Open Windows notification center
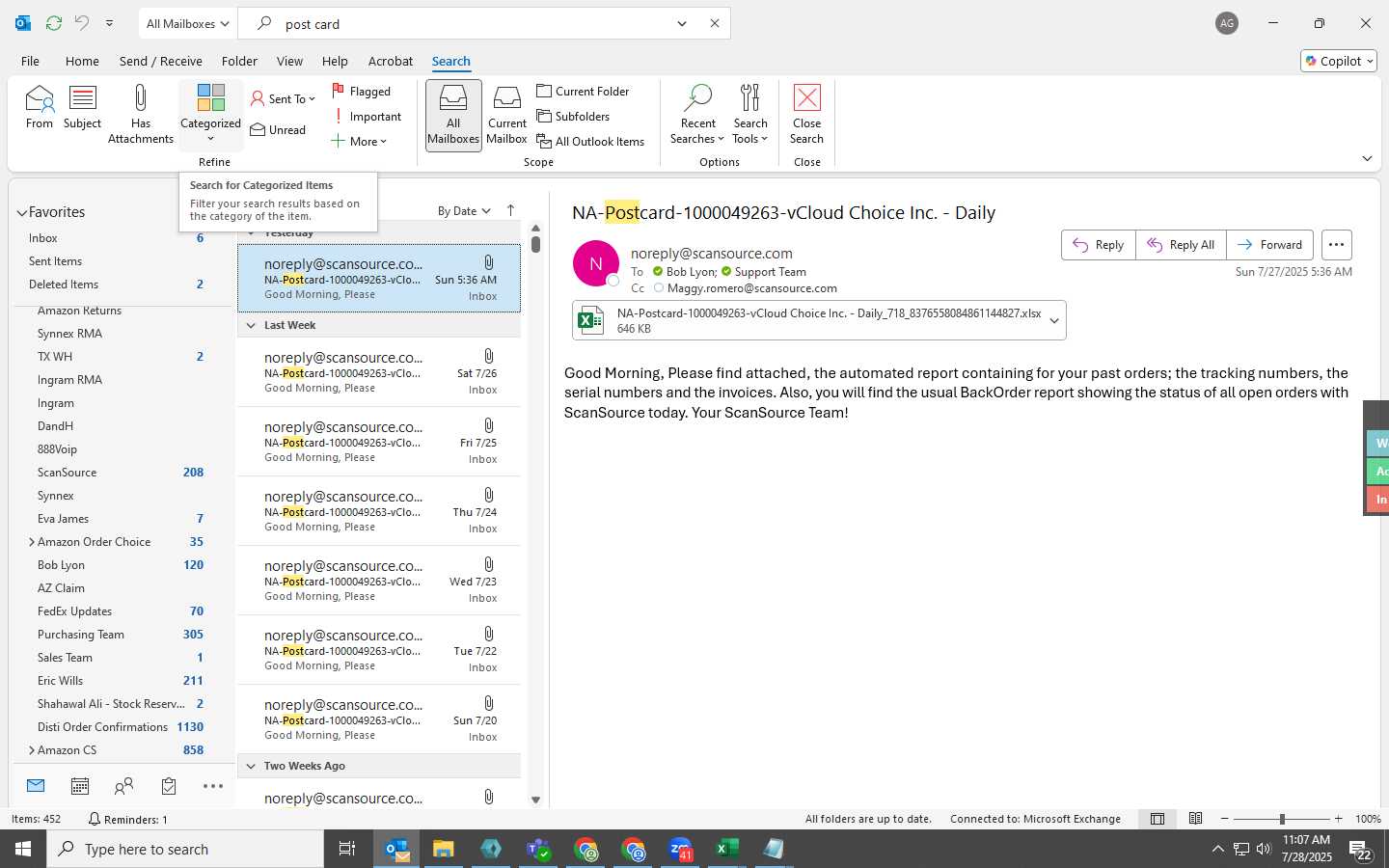The height and width of the screenshot is (868, 1389). tap(1360, 850)
